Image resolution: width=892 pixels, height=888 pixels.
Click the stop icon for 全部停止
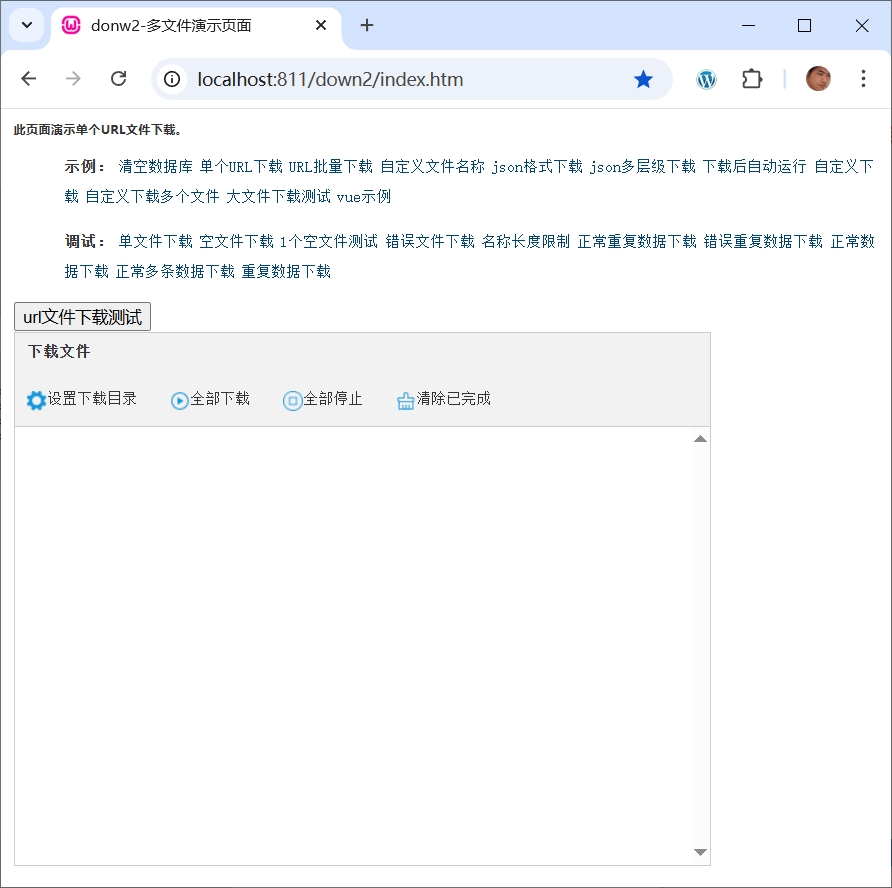pos(293,400)
